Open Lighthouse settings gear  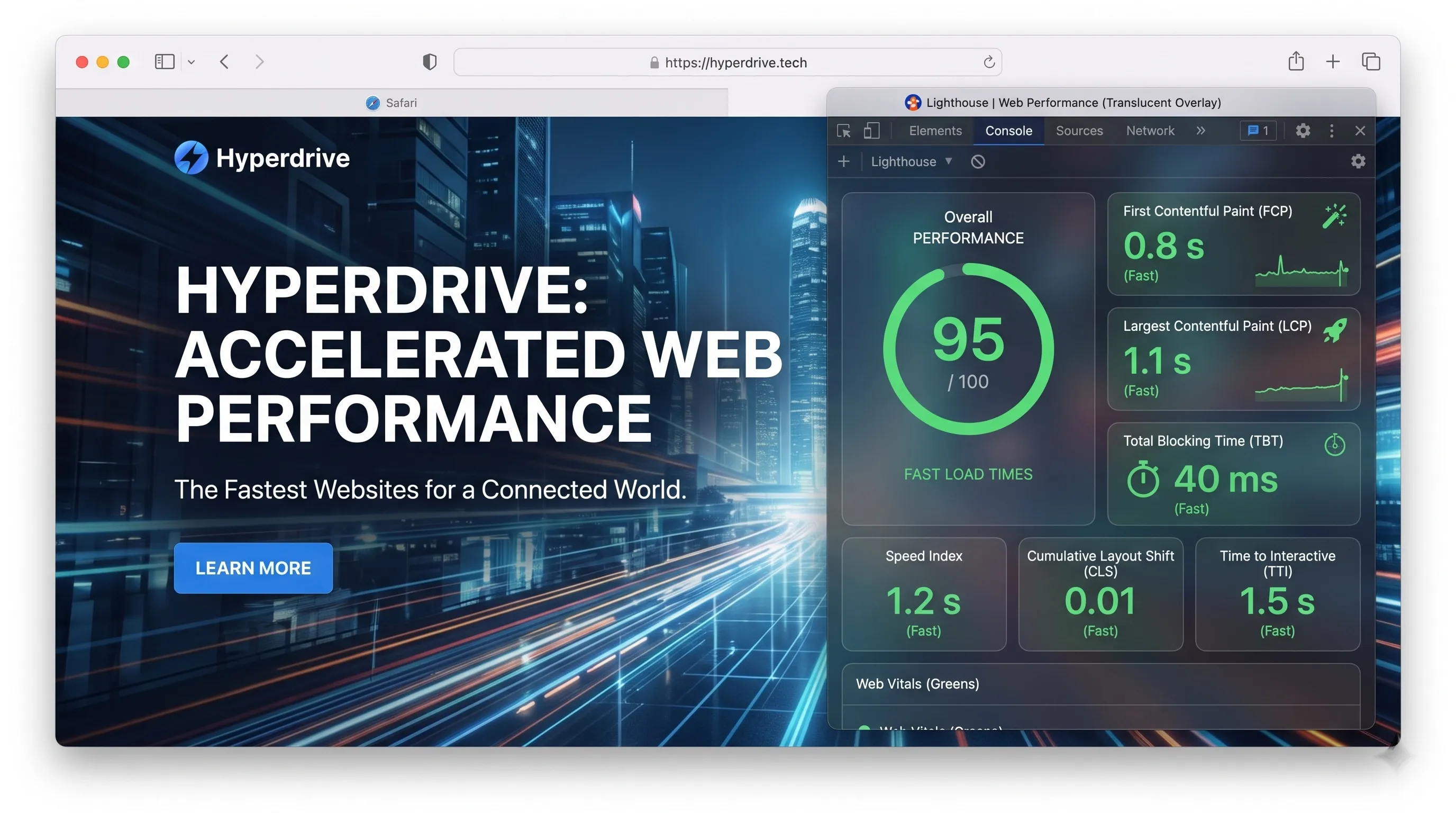click(x=1358, y=161)
